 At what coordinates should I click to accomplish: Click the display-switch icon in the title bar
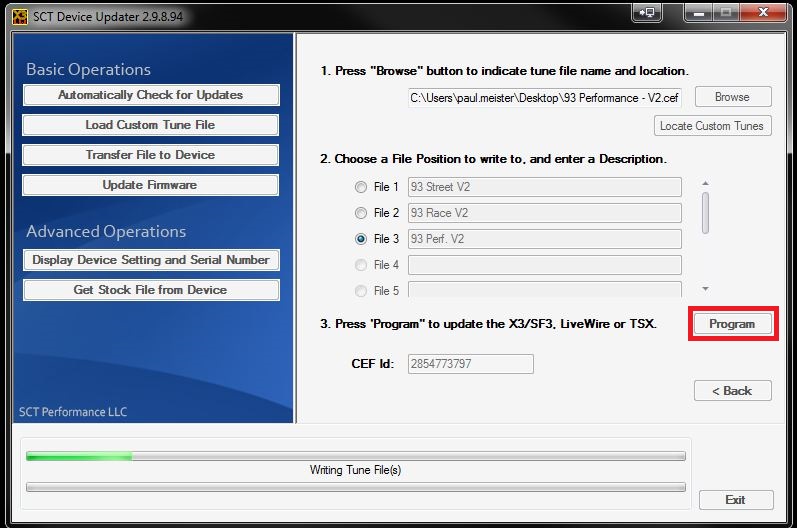point(647,13)
